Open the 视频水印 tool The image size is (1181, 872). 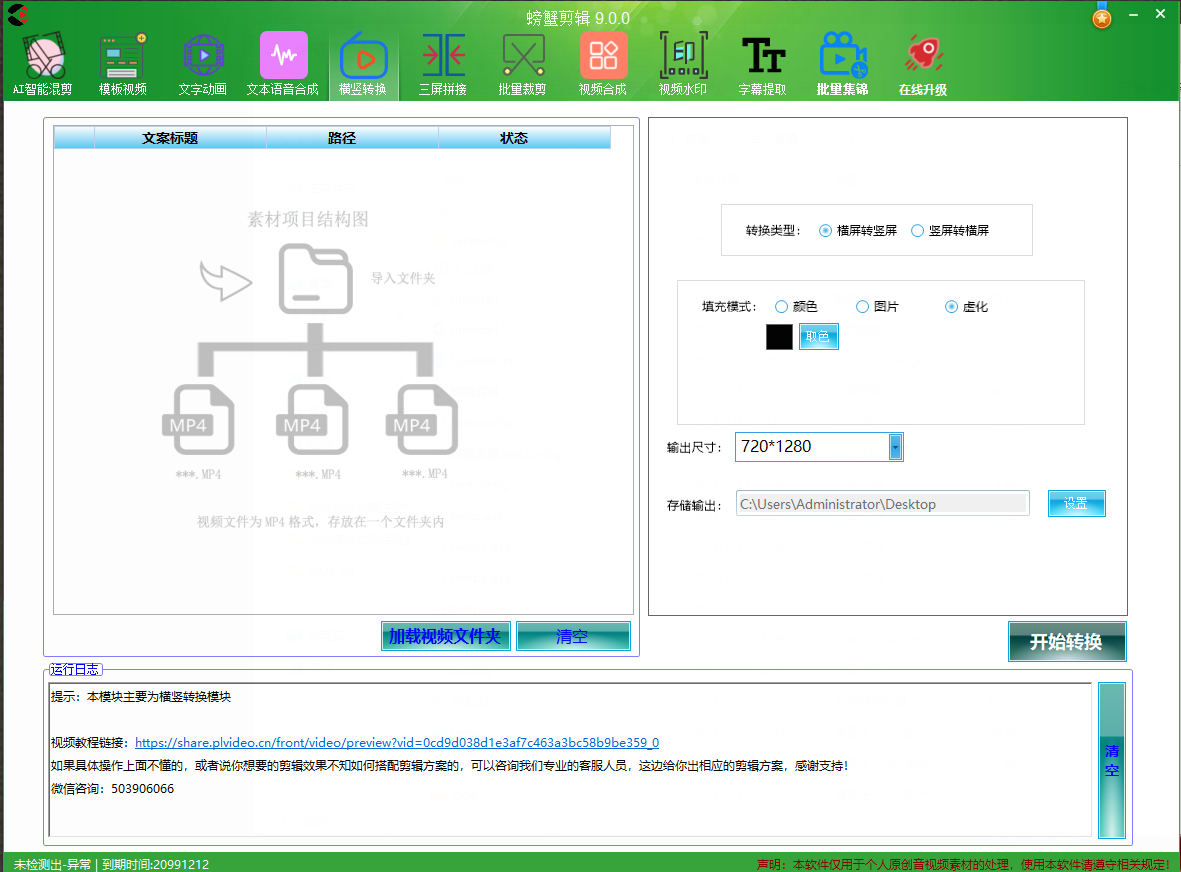pos(683,62)
